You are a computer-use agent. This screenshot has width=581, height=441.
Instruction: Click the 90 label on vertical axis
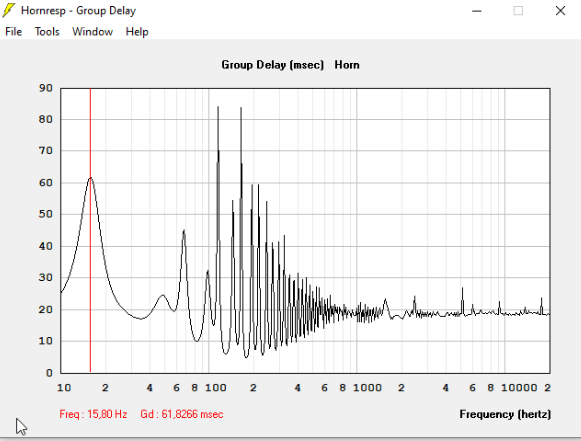pyautogui.click(x=46, y=88)
